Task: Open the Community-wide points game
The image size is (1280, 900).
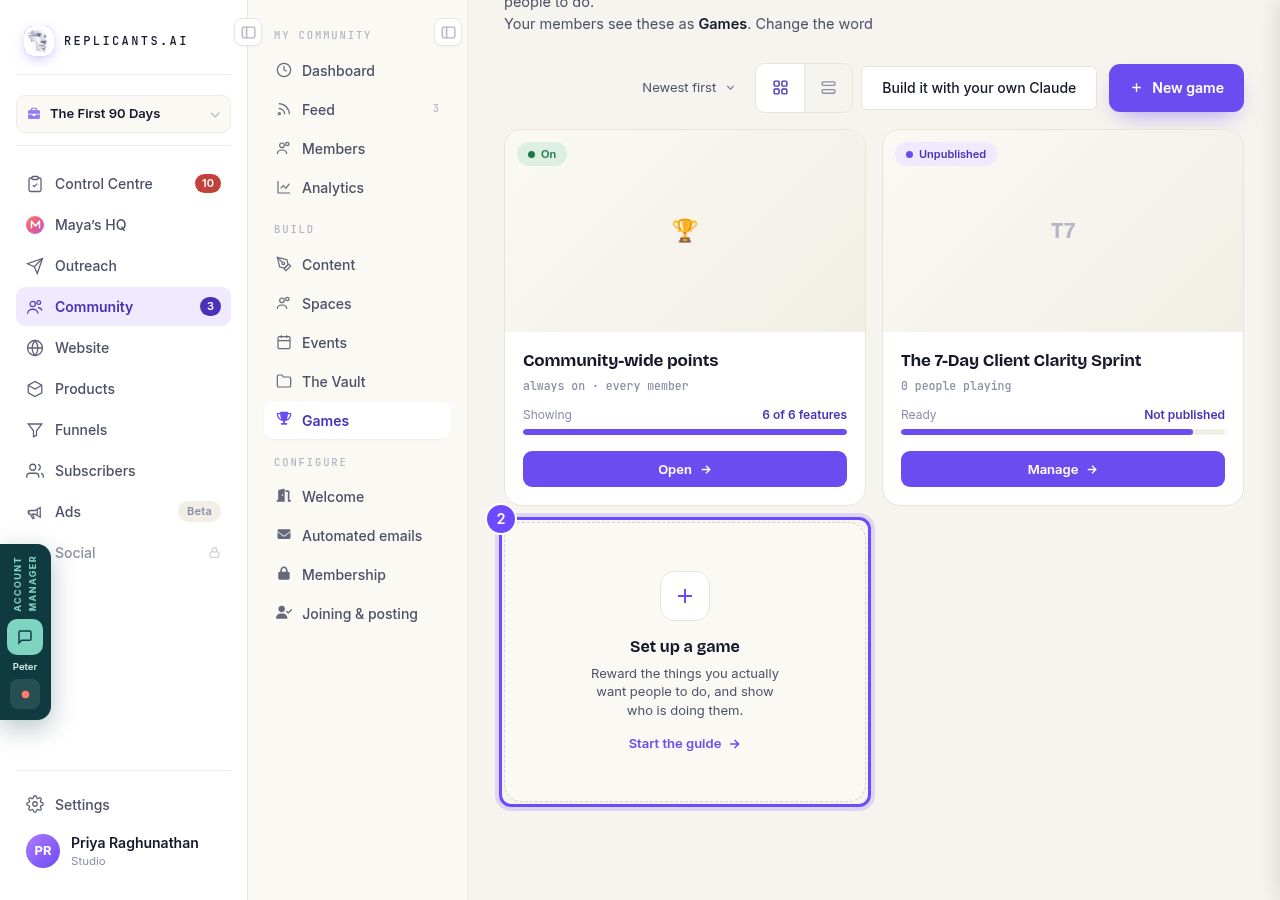Action: coord(685,469)
